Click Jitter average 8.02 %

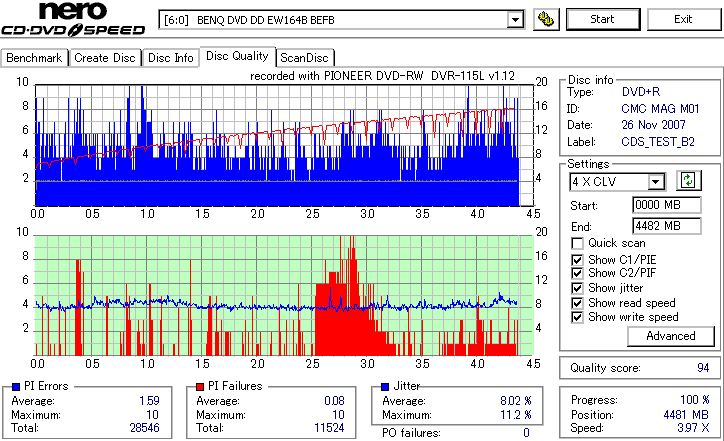516,401
